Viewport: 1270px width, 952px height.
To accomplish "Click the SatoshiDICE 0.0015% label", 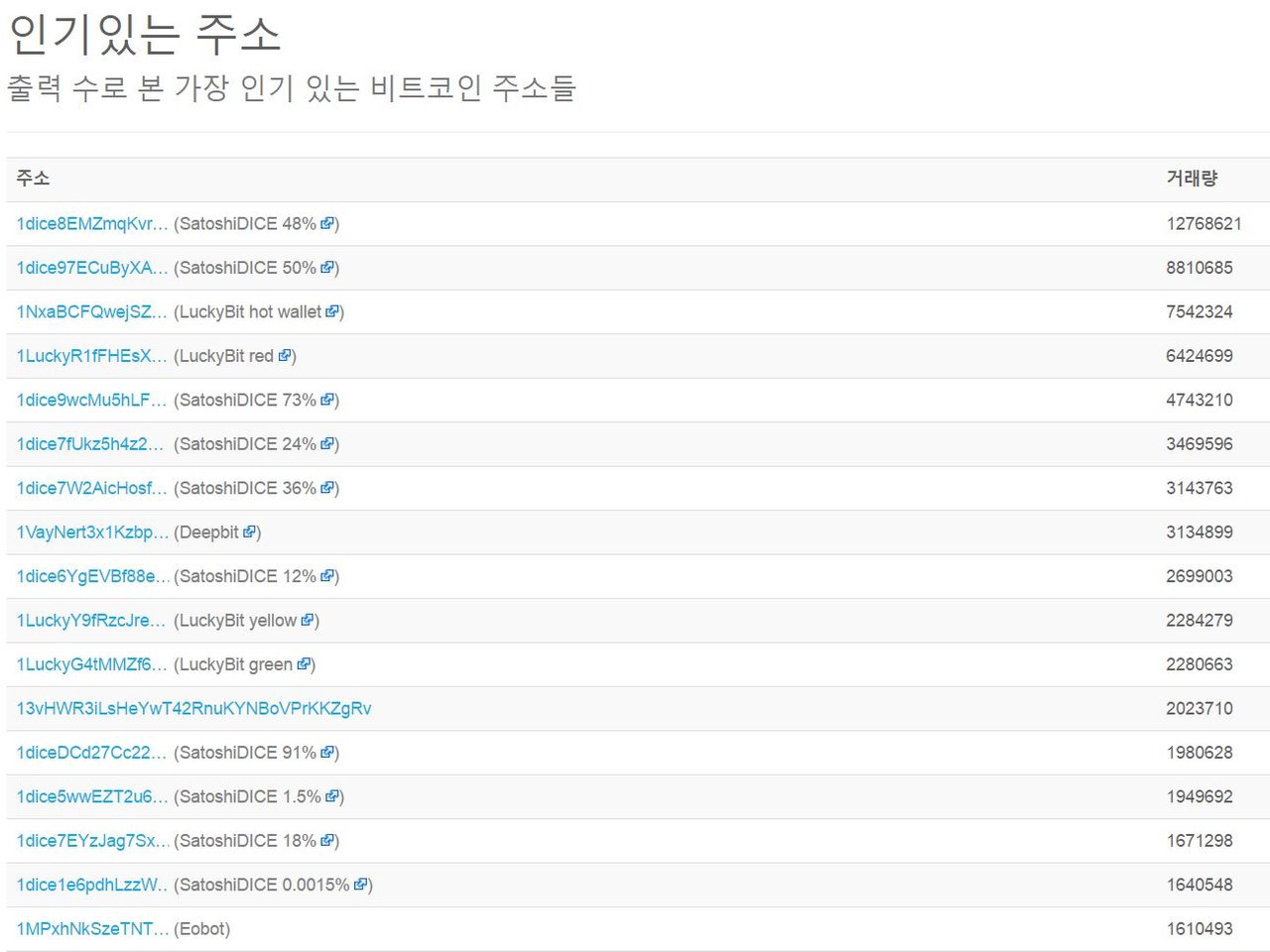I will pos(265,885).
